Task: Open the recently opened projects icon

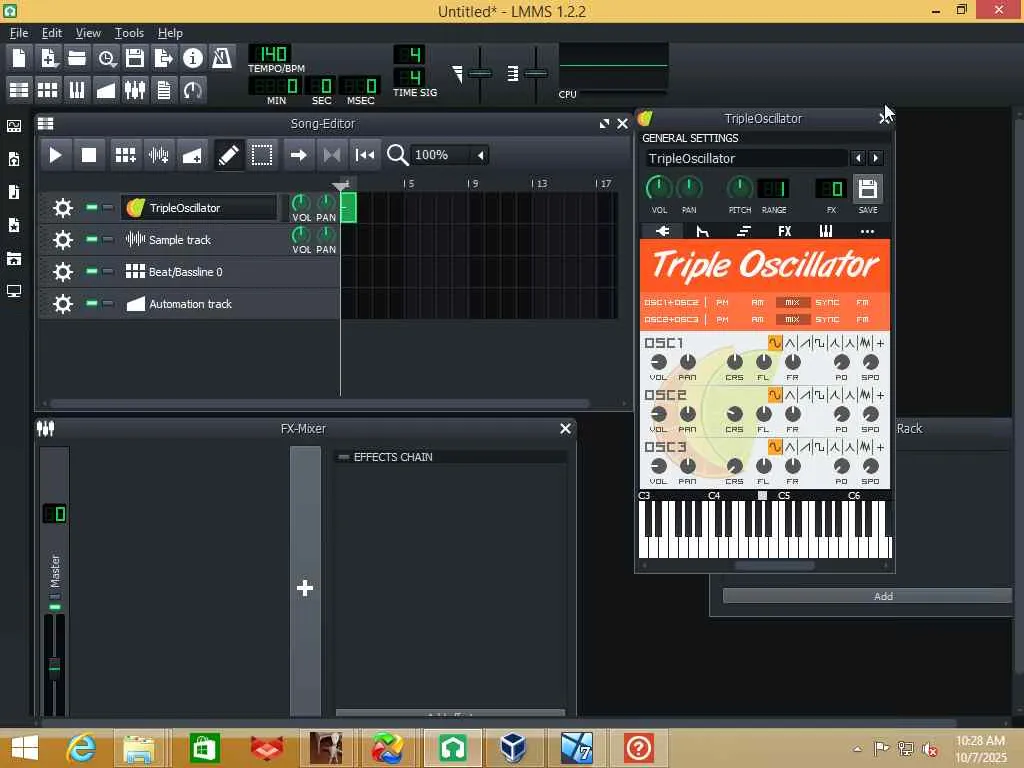Action: tap(106, 58)
